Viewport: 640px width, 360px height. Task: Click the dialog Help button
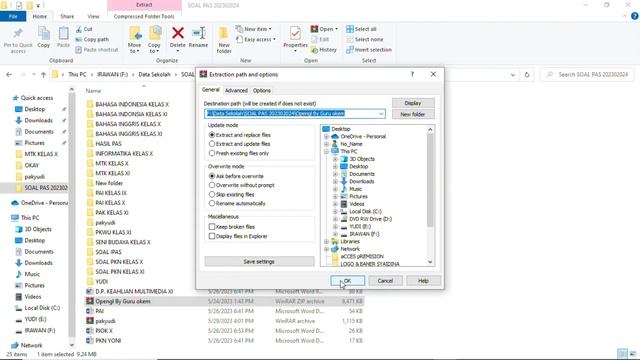coord(423,281)
